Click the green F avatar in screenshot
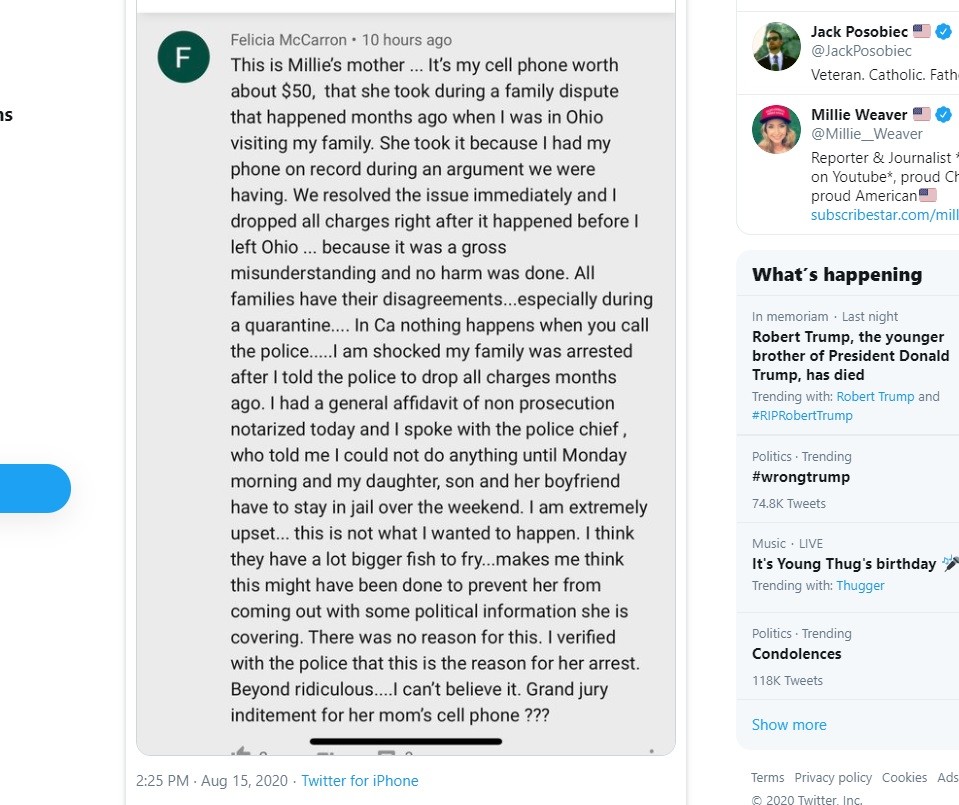Screen dimensions: 959x805 pos(184,56)
